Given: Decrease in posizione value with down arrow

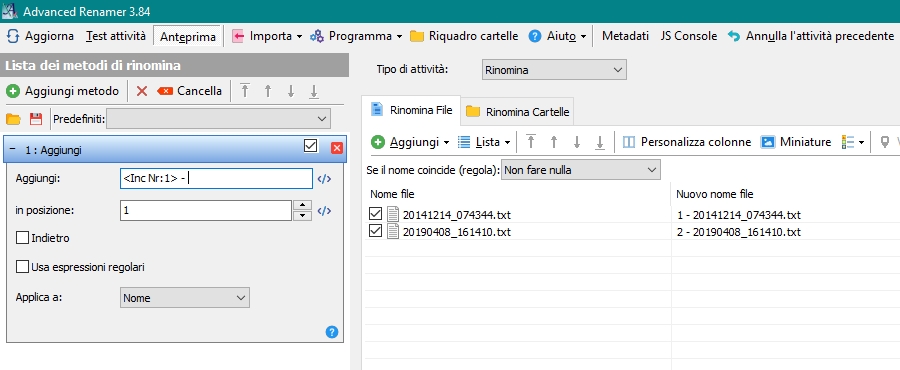Looking at the screenshot, I should 302,216.
